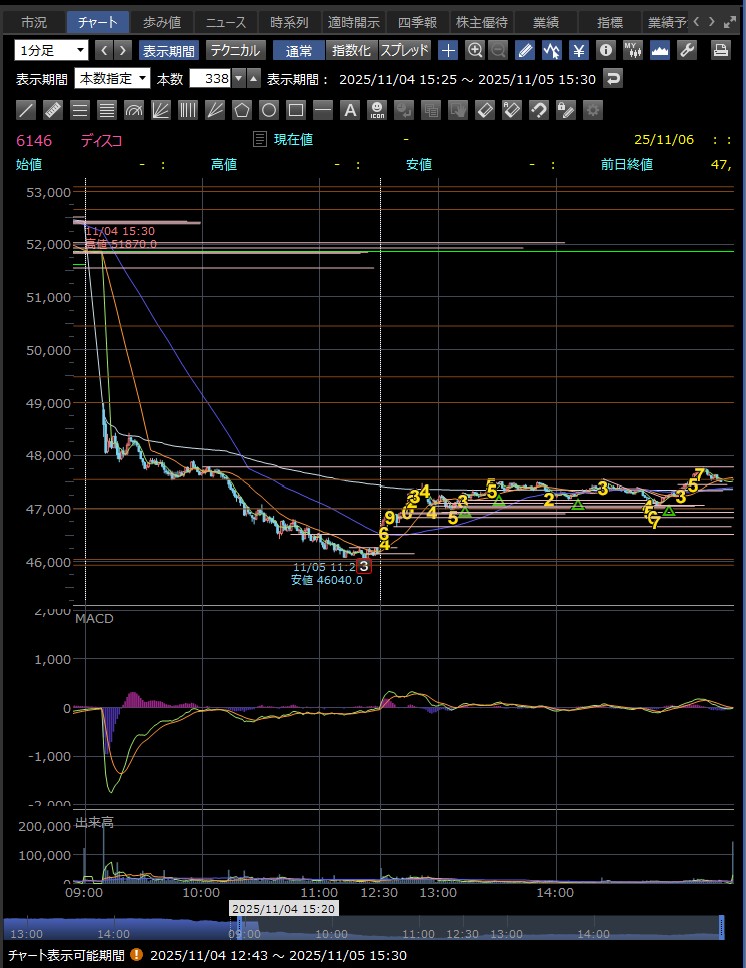Image resolution: width=746 pixels, height=968 pixels.
Task: Click the テクニカル button
Action: 235,50
